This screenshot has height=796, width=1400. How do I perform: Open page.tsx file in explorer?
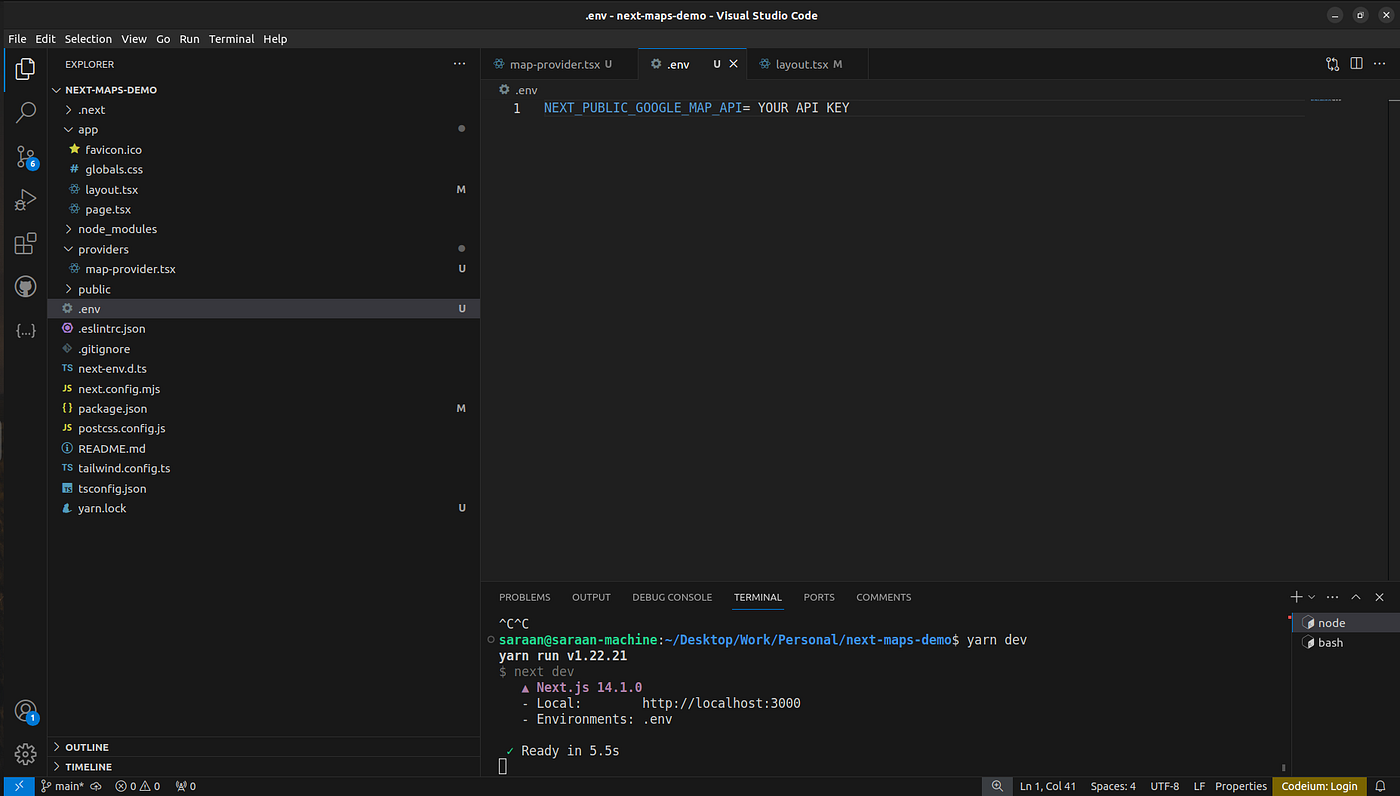pyautogui.click(x=264, y=209)
